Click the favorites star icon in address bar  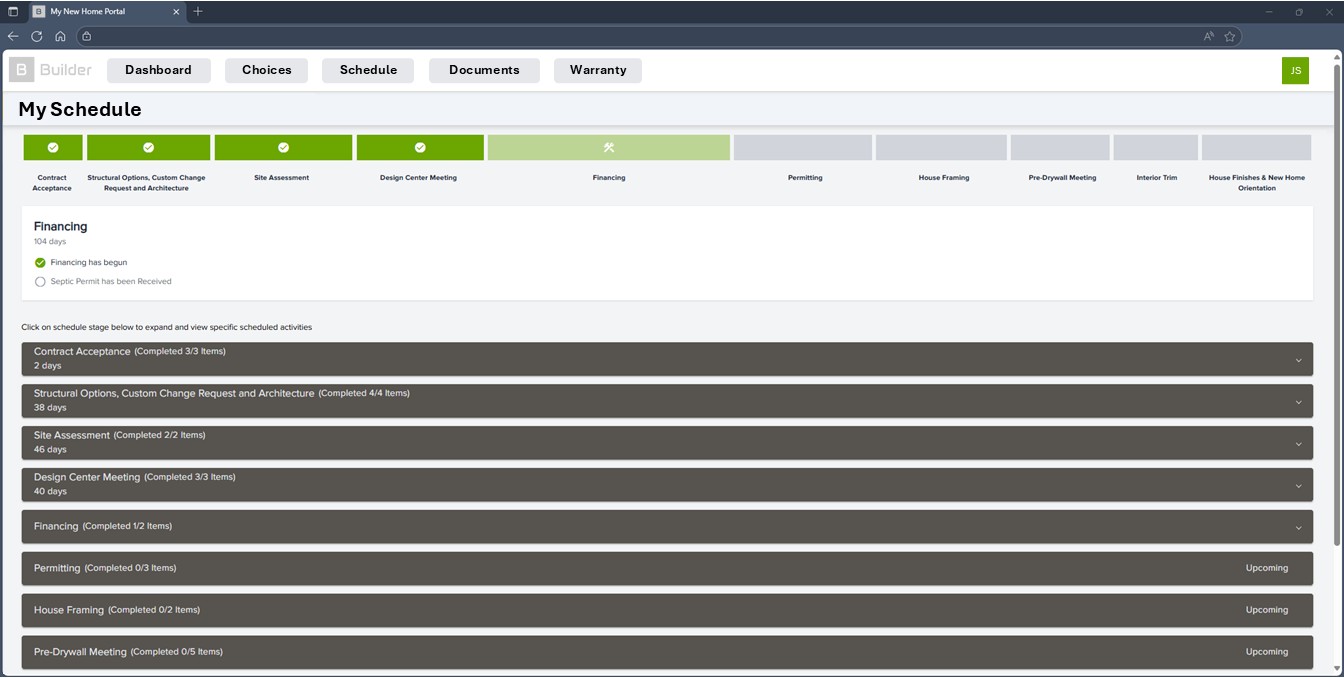pos(1230,36)
